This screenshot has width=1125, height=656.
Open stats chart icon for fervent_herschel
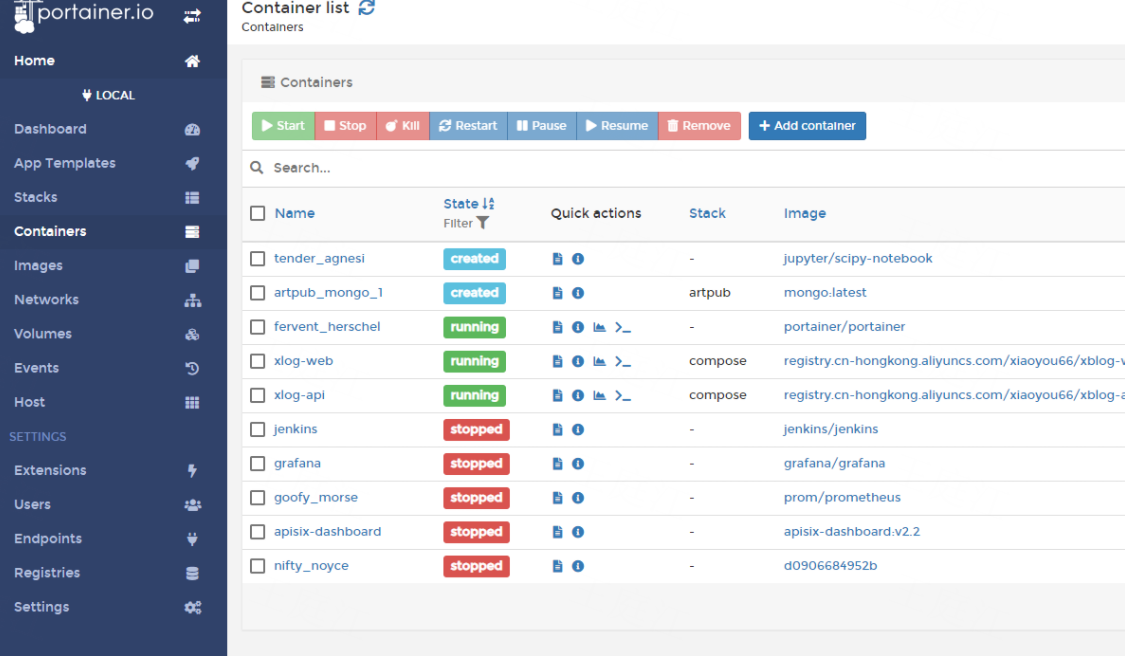click(599, 327)
